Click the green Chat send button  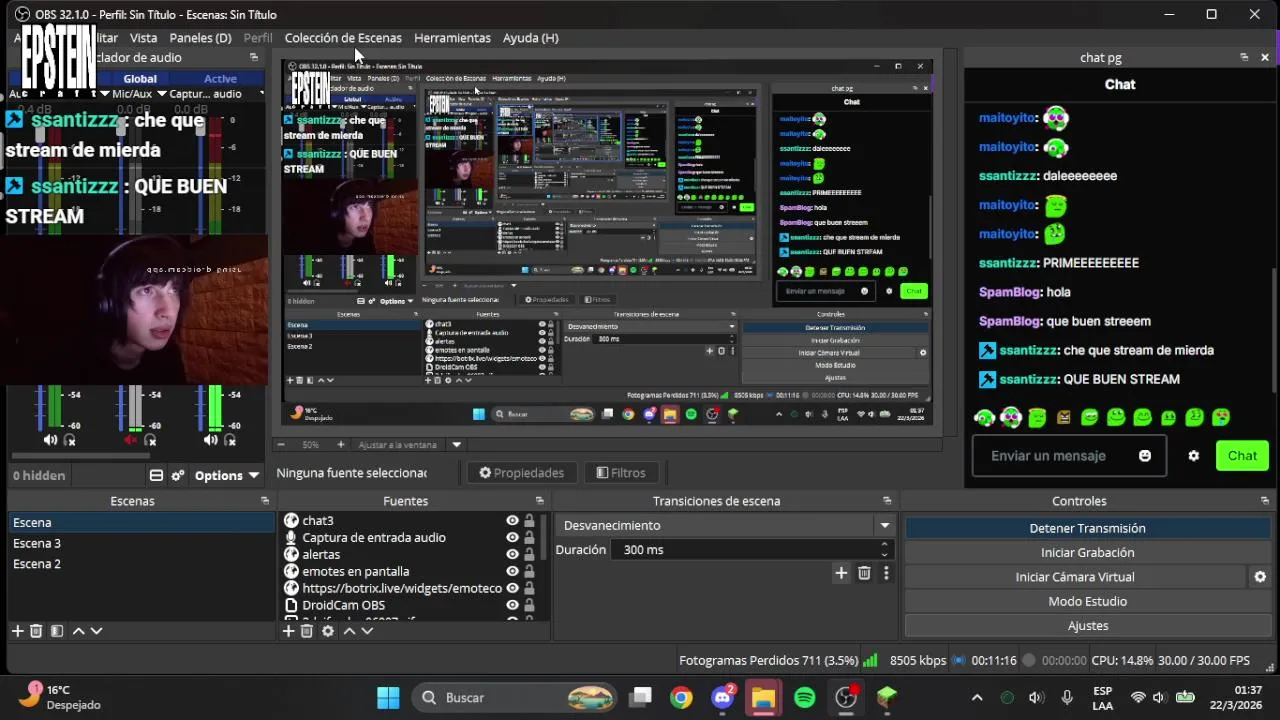point(1242,456)
